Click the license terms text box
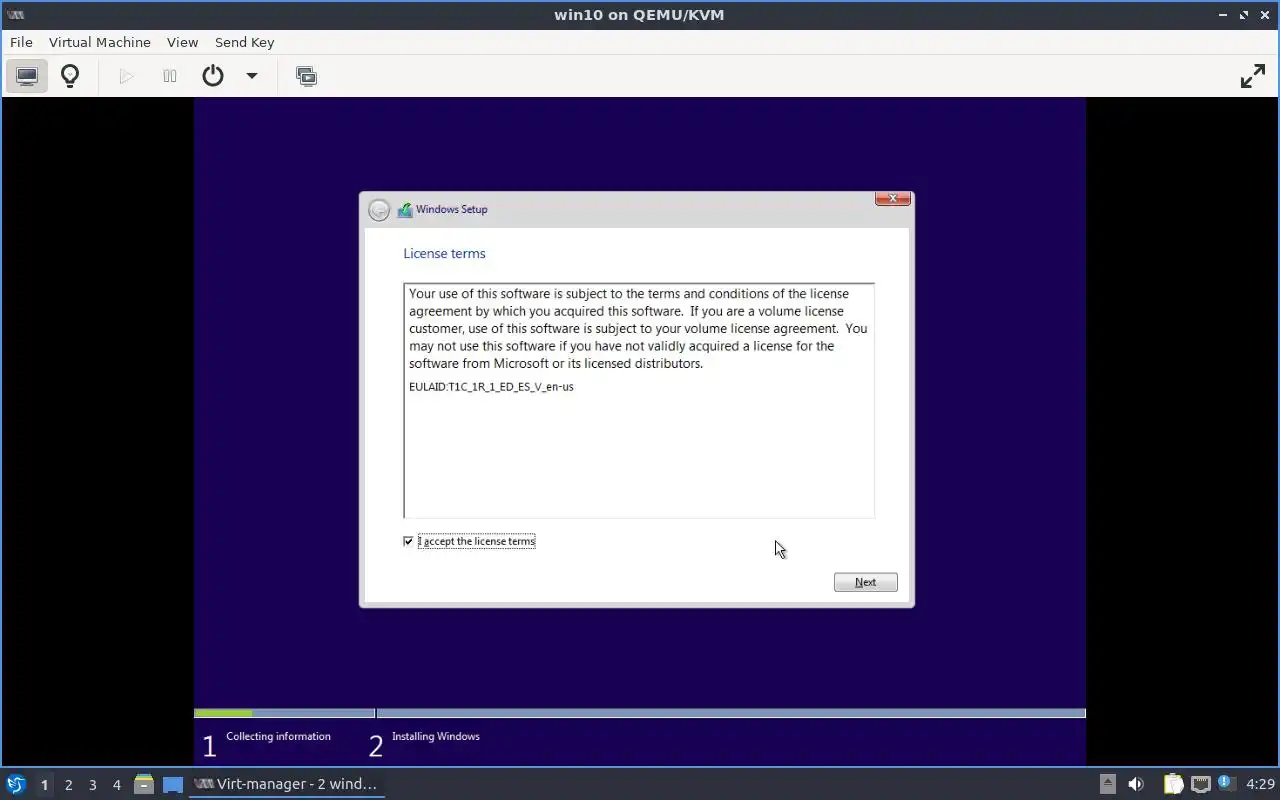This screenshot has width=1280, height=800. tap(639, 401)
